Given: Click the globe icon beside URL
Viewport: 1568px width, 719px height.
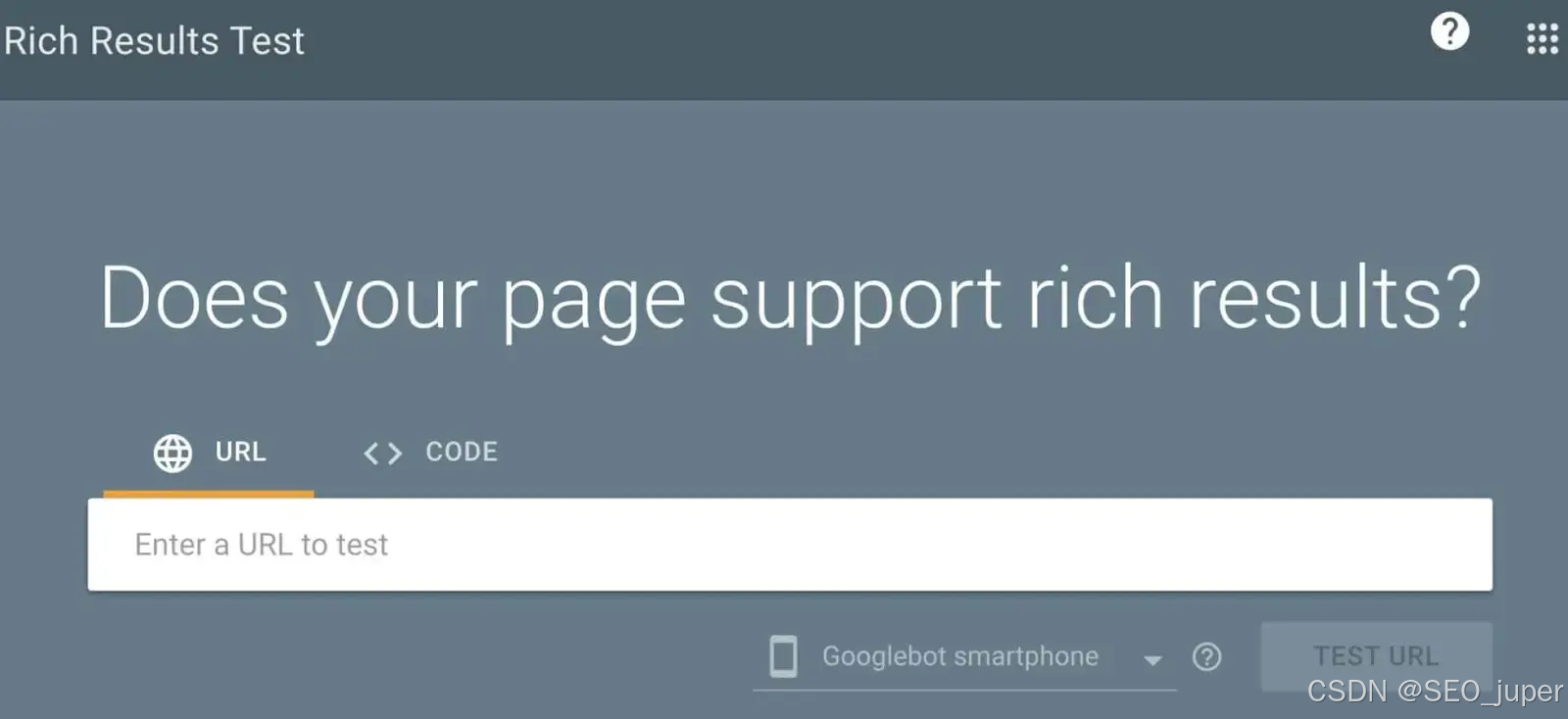Looking at the screenshot, I should [172, 453].
